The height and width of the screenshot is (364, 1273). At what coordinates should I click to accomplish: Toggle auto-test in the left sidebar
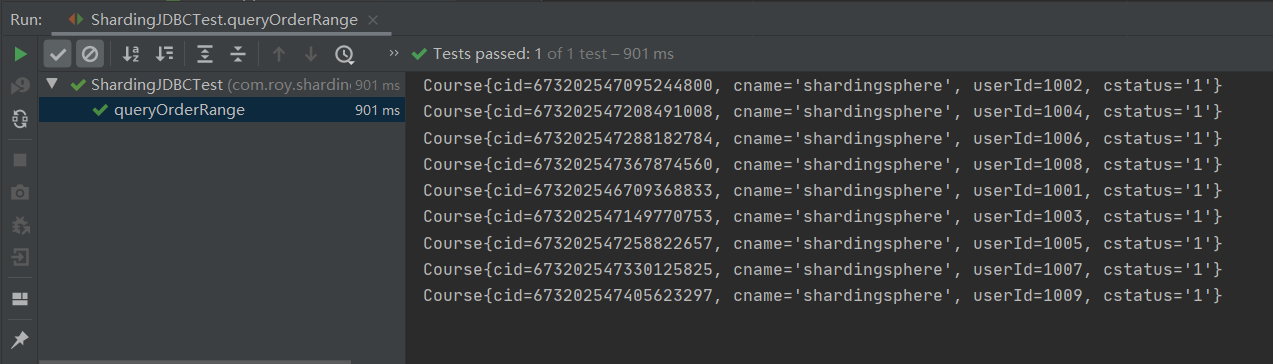click(20, 118)
